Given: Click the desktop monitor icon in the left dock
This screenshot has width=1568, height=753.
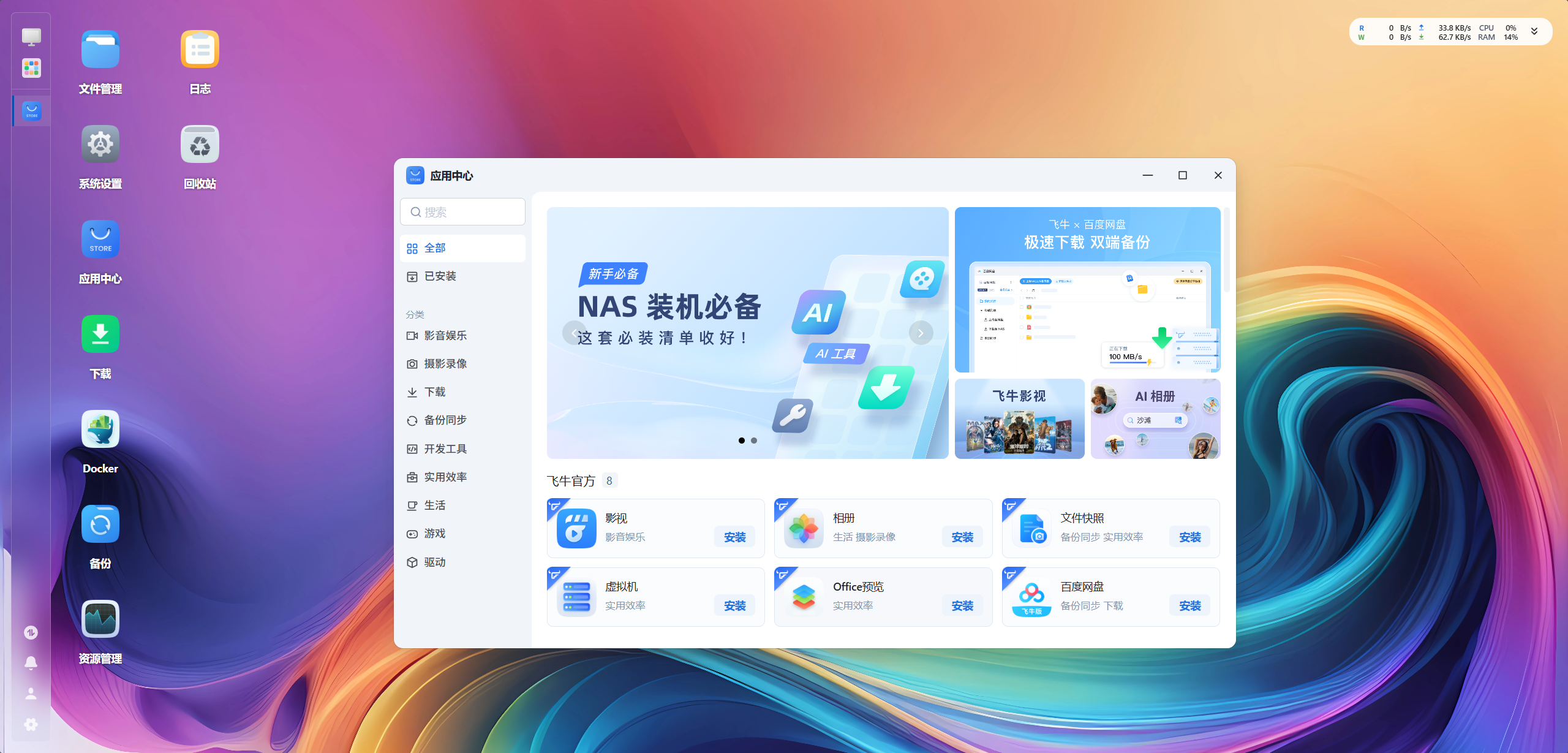Looking at the screenshot, I should 31,37.
